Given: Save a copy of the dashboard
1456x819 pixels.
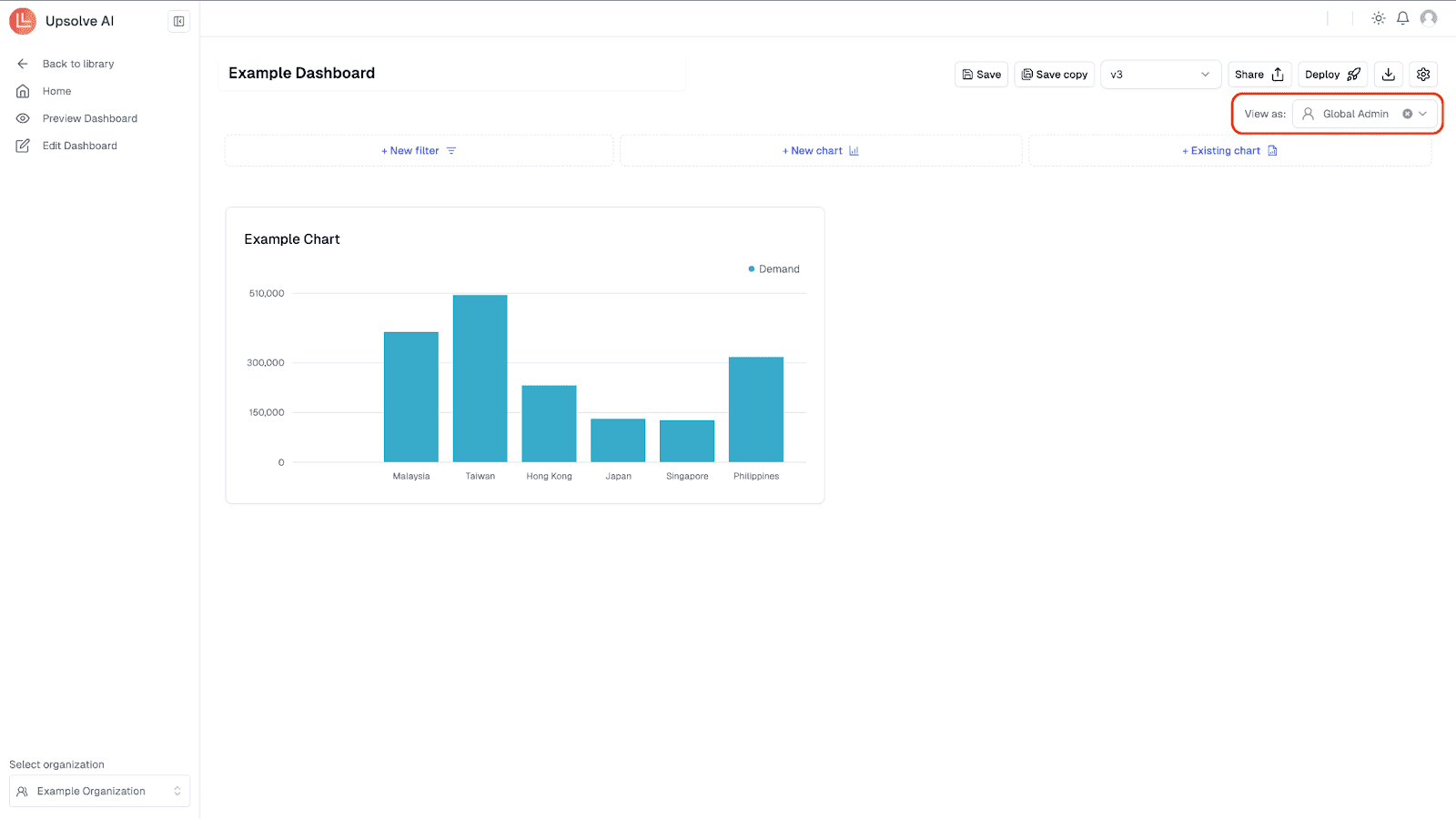Looking at the screenshot, I should (x=1054, y=74).
